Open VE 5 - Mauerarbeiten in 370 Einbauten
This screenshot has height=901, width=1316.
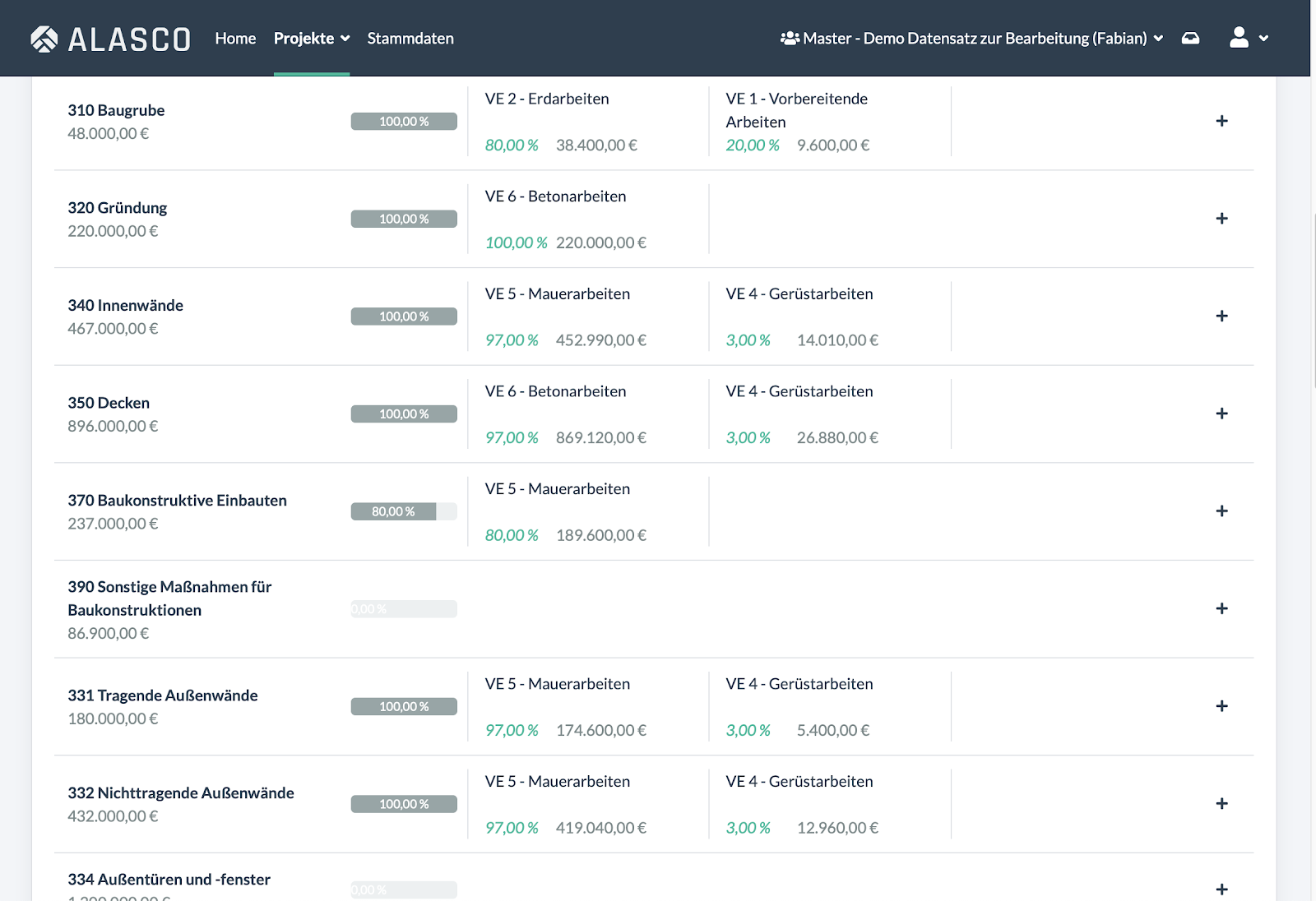tap(557, 489)
